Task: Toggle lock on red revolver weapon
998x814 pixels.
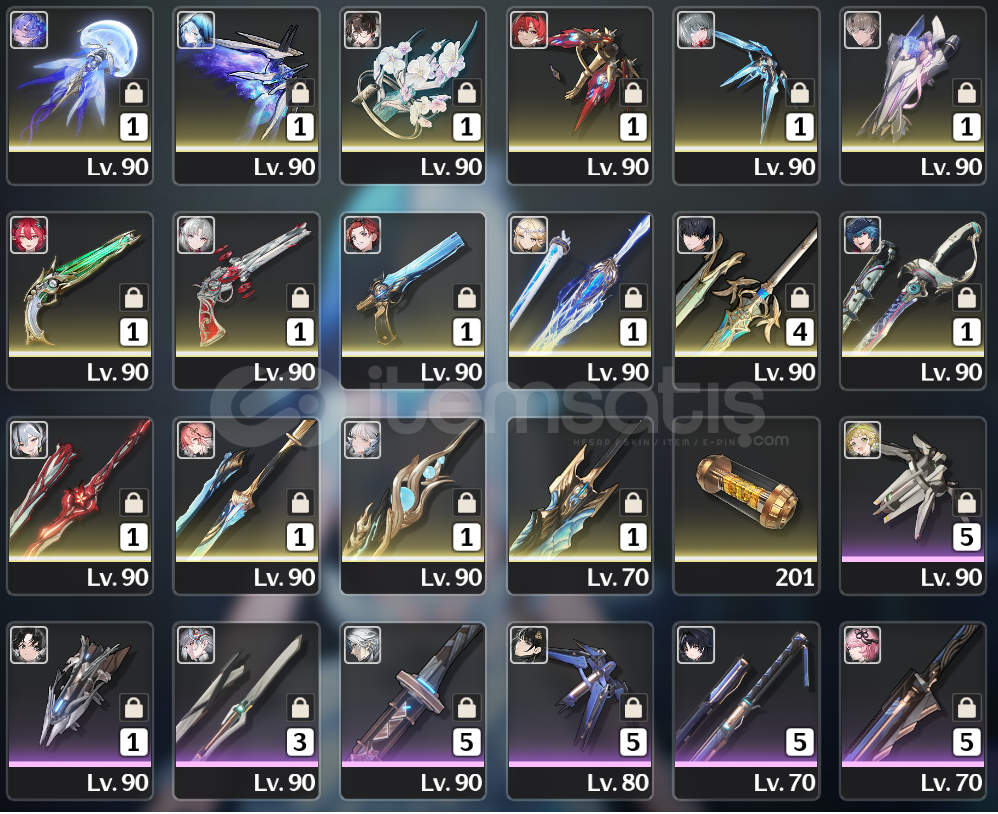Action: (x=300, y=298)
